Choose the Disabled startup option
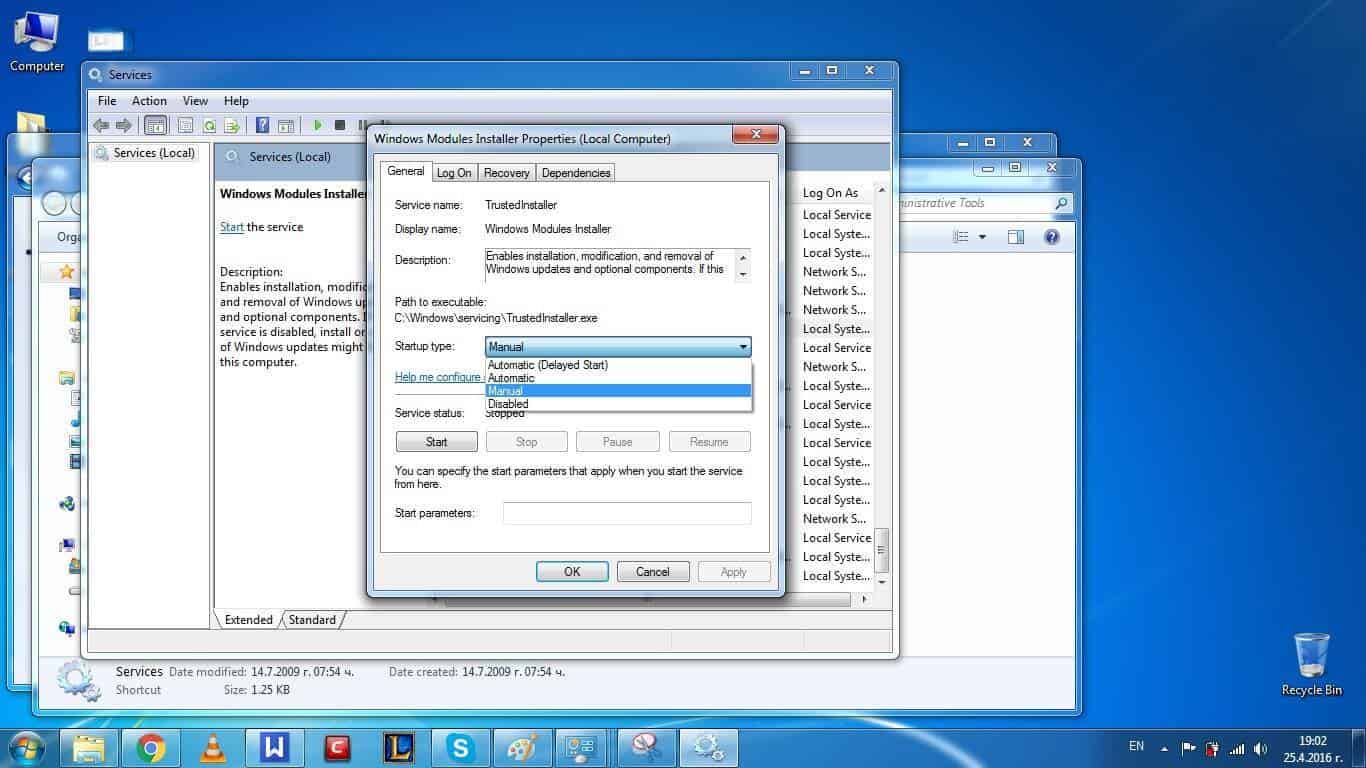This screenshot has width=1366, height=768. pyautogui.click(x=618, y=404)
